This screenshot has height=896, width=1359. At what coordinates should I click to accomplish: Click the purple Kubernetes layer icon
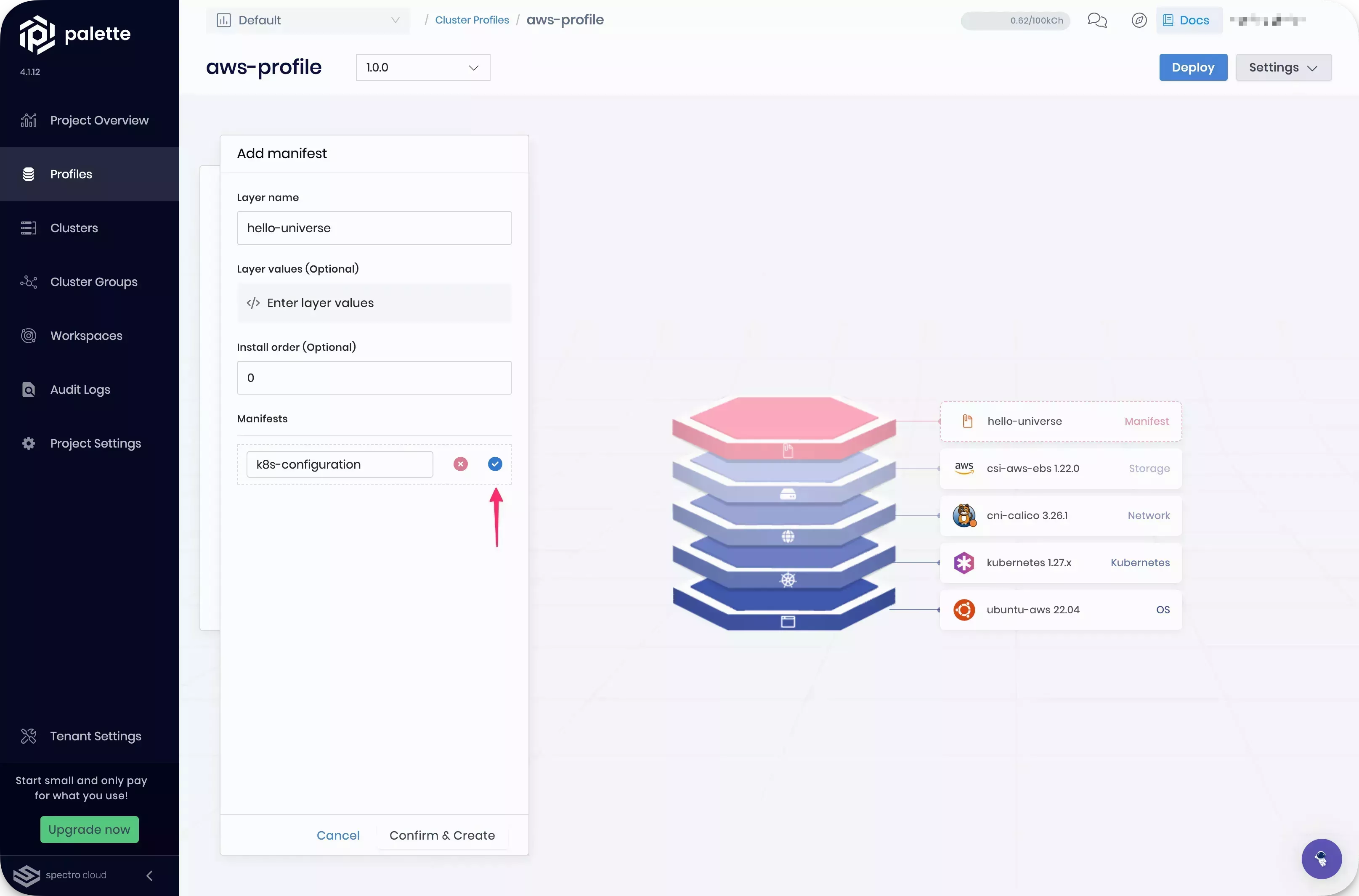[x=964, y=563]
